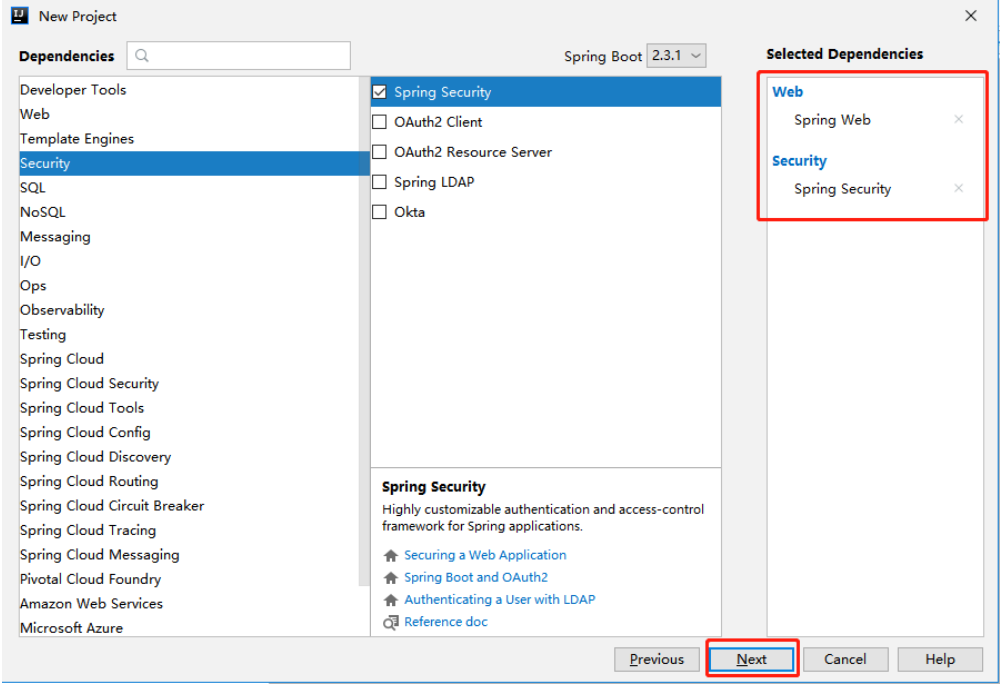
Task: Select Spring Web in Selected Dependencies
Action: [832, 120]
